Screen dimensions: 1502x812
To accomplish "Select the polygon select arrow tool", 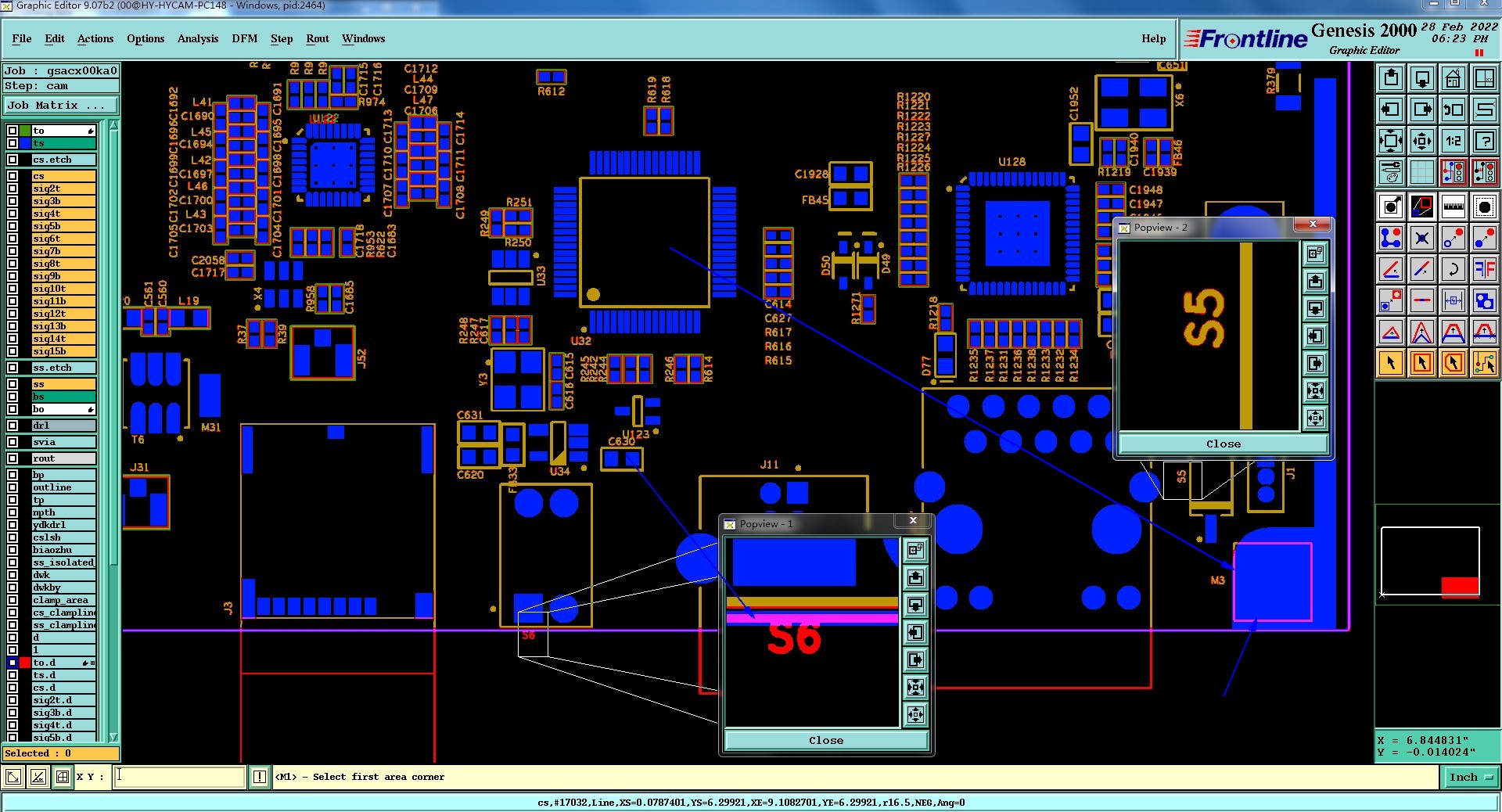I will pos(1453,363).
